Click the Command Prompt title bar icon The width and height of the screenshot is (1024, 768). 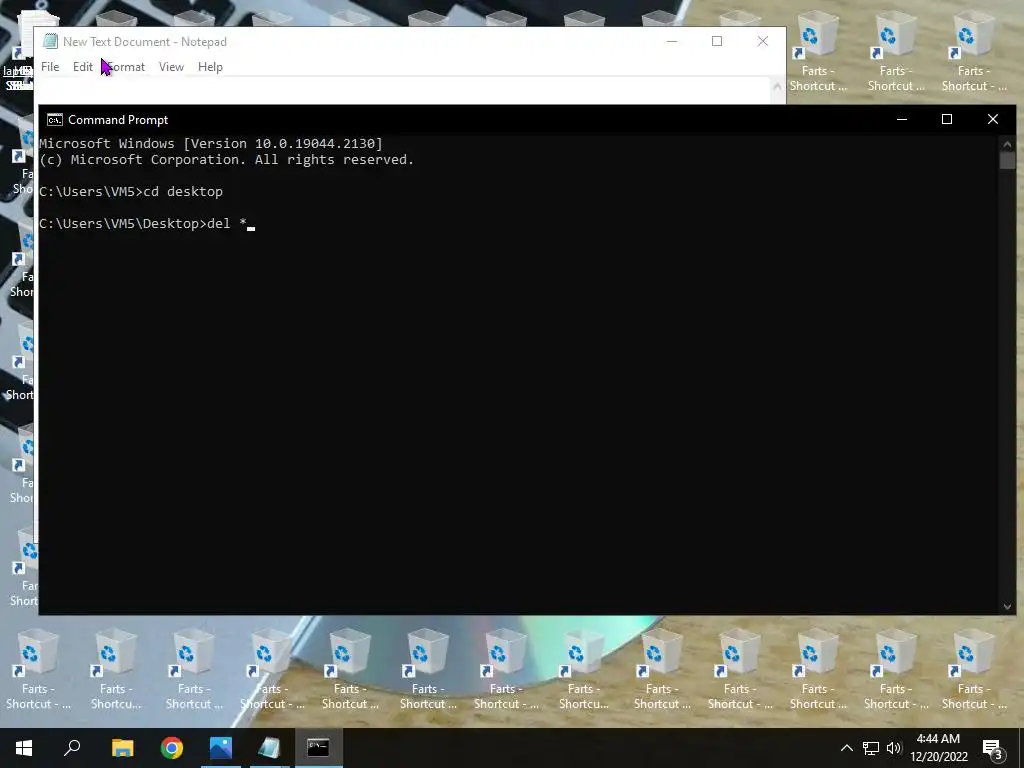click(55, 120)
